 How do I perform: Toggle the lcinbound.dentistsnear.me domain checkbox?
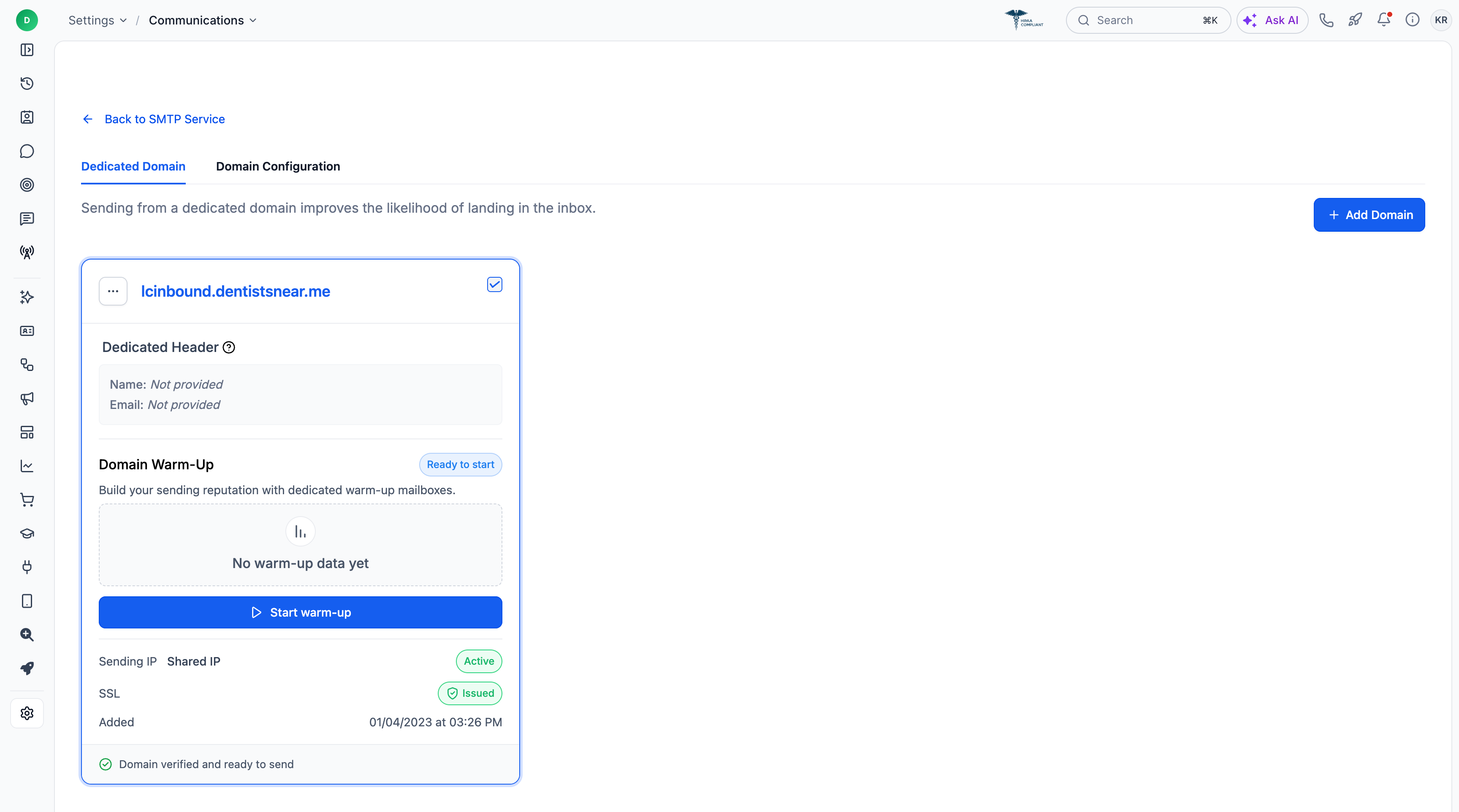(x=494, y=284)
